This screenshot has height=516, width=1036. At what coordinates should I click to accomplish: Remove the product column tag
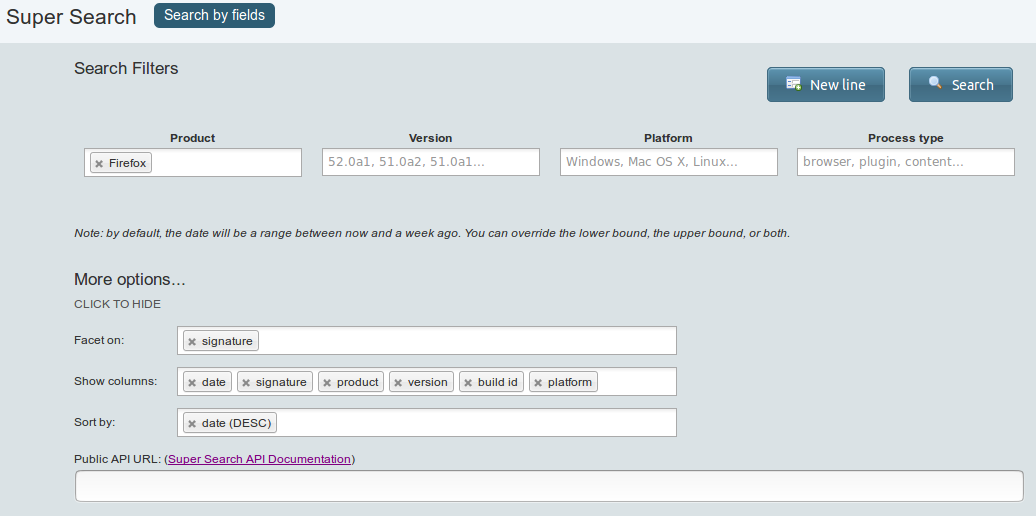[327, 383]
